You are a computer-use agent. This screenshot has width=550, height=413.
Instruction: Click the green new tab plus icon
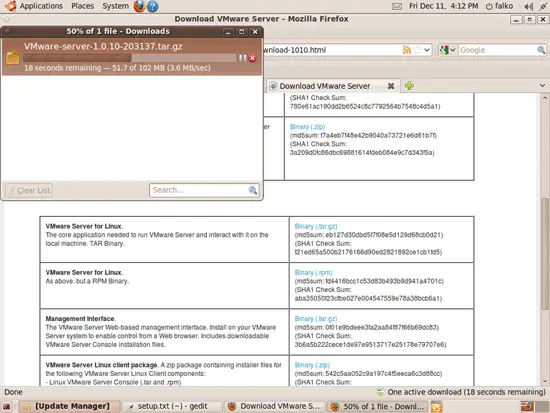pos(409,86)
